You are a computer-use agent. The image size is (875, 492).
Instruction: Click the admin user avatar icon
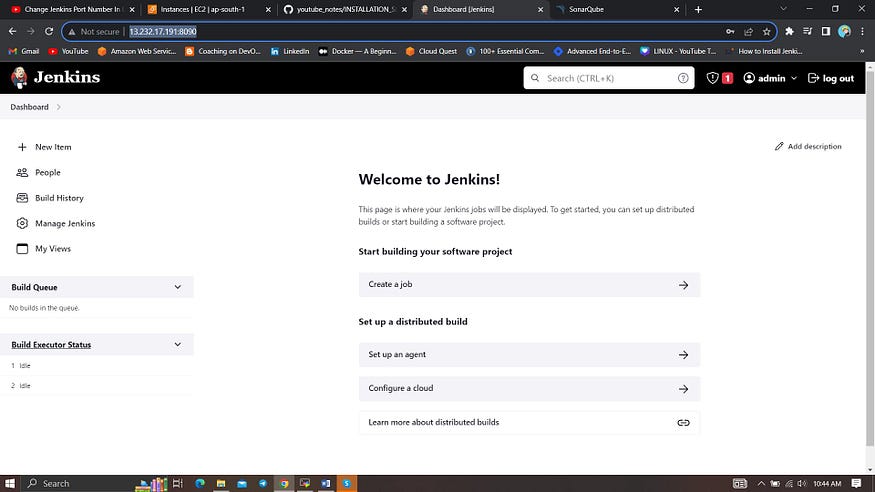749,78
